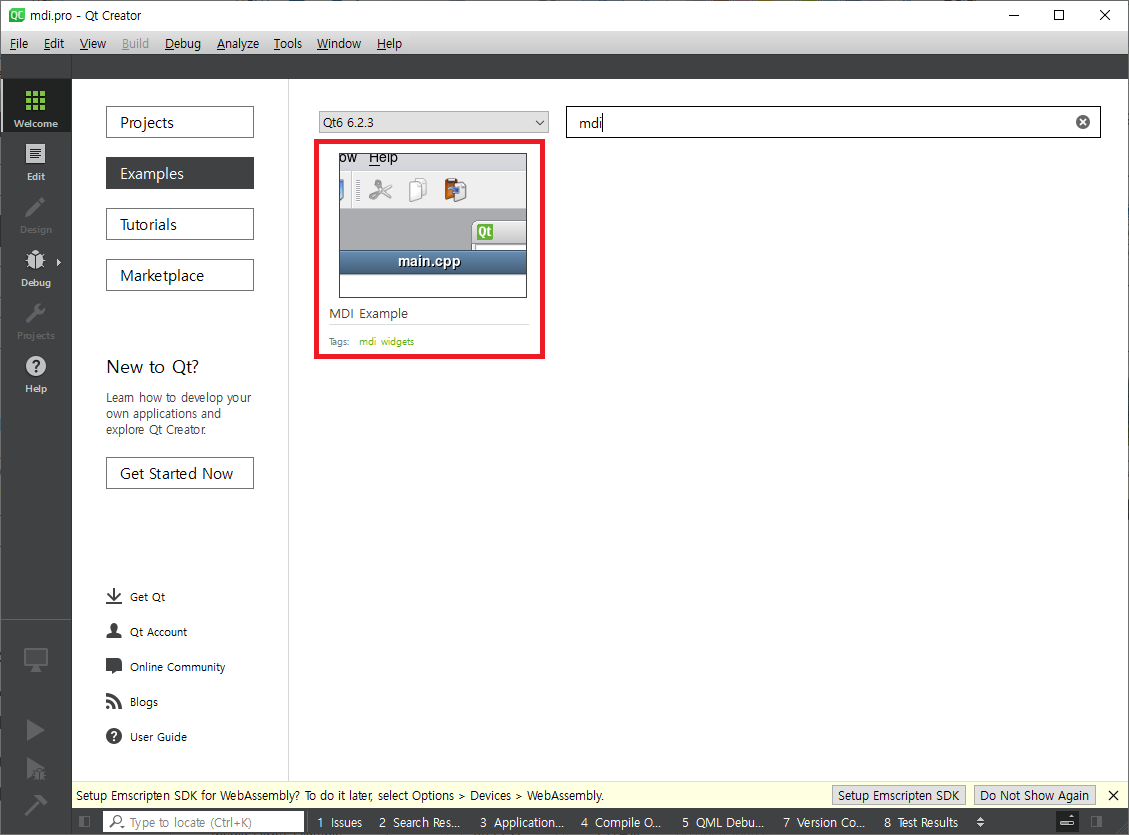Open Debug mode bug icon
1129x835 pixels.
click(x=35, y=261)
